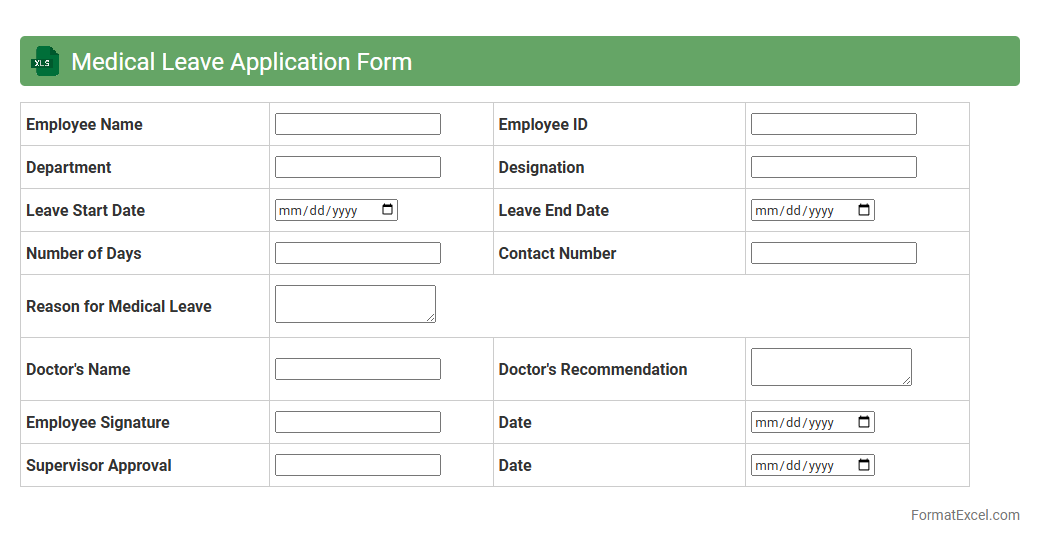Open the FormatExcel.com link

[x=965, y=515]
